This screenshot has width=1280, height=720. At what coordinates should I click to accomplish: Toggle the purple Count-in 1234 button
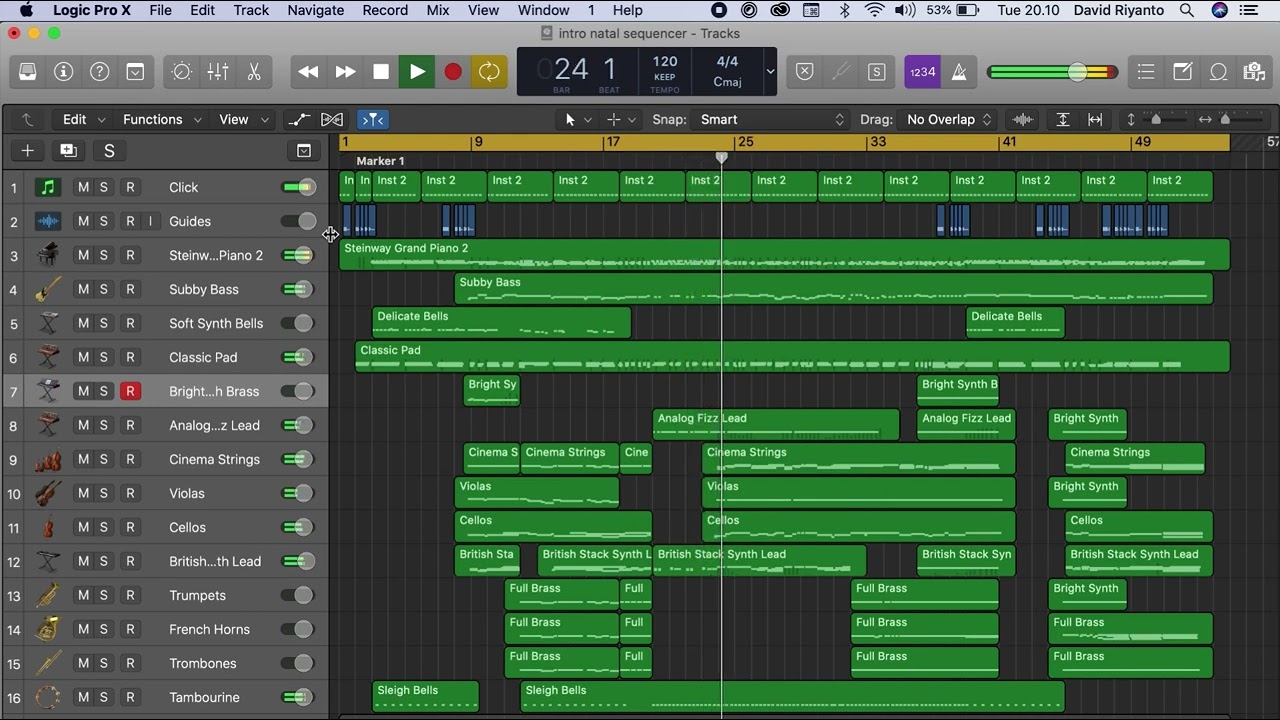click(x=923, y=72)
